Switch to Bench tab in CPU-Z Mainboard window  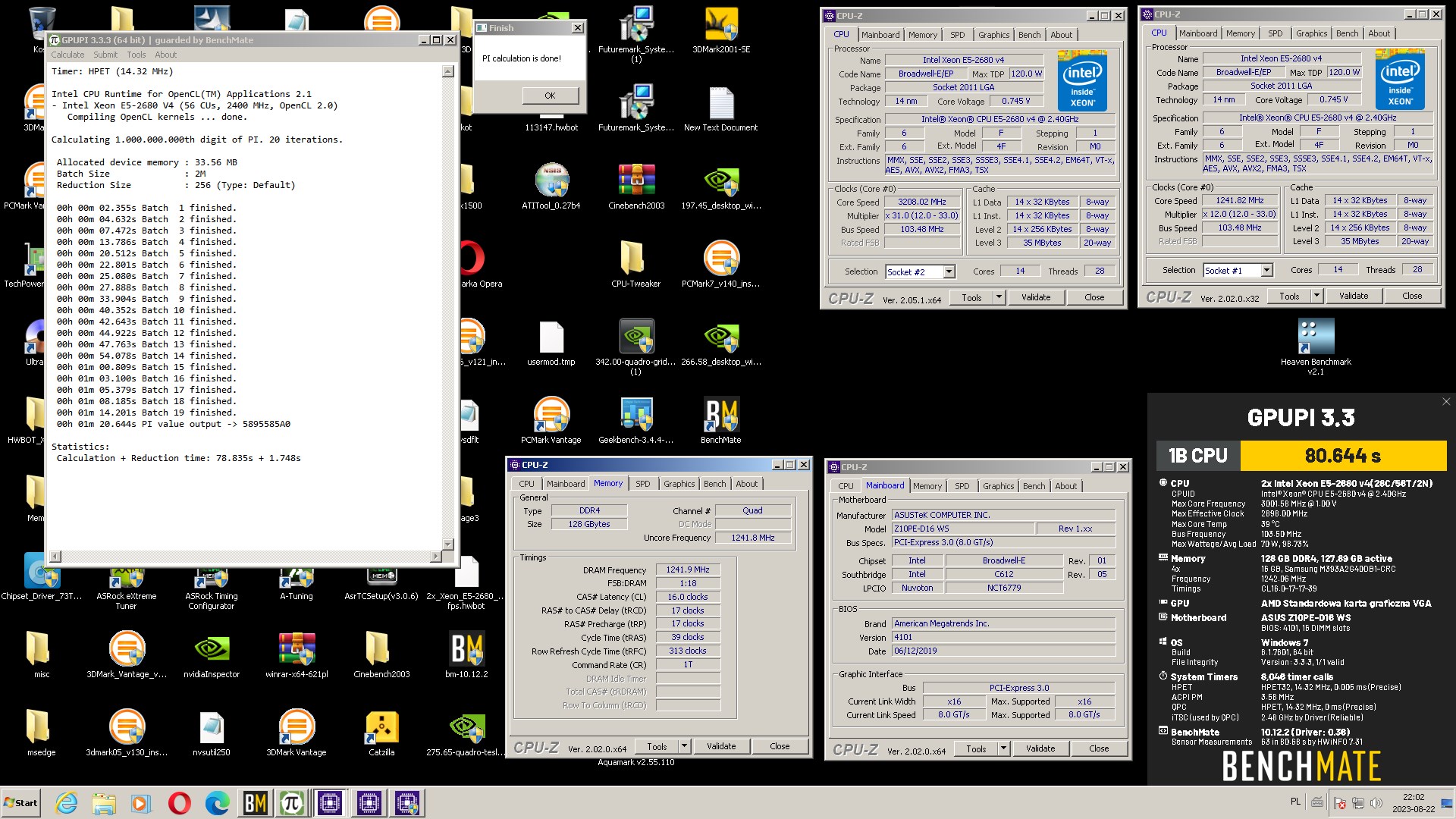(x=1034, y=486)
